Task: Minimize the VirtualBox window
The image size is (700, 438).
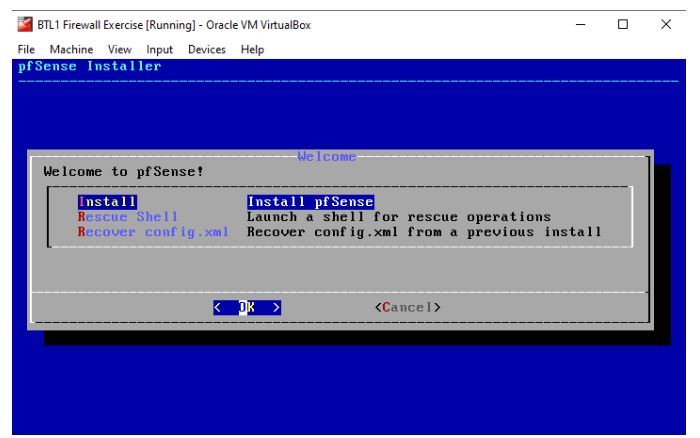Action: 580,25
